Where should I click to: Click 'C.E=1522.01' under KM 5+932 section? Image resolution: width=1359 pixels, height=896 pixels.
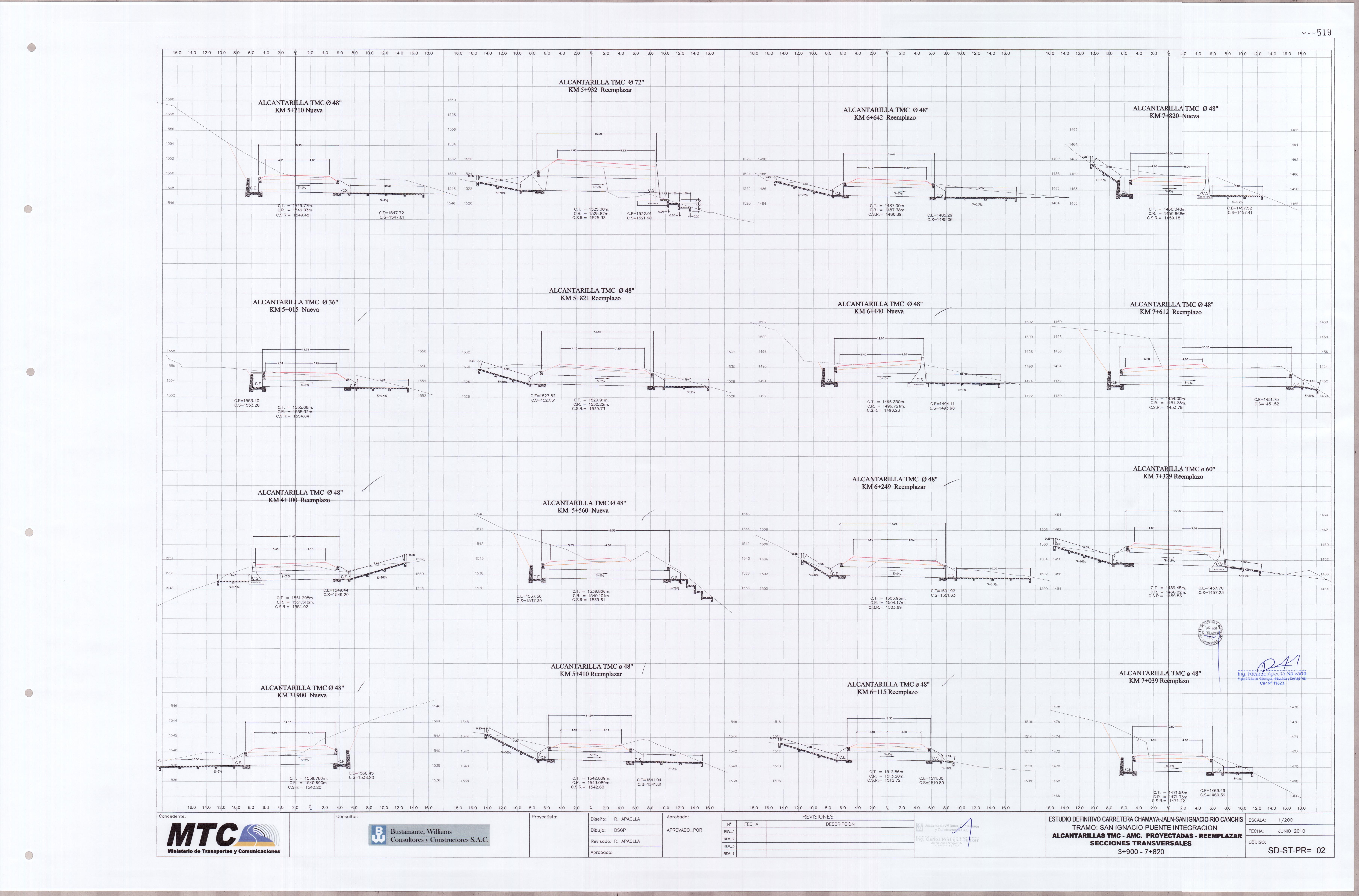(639, 214)
